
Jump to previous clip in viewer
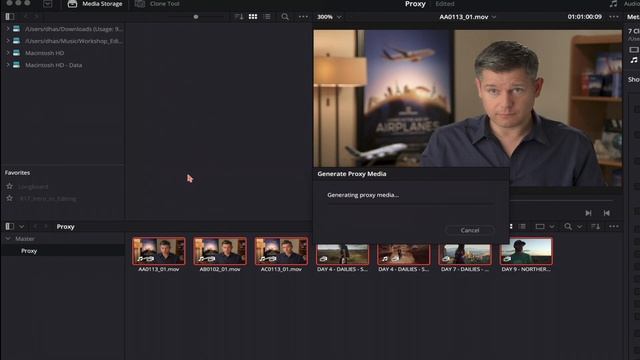607,213
